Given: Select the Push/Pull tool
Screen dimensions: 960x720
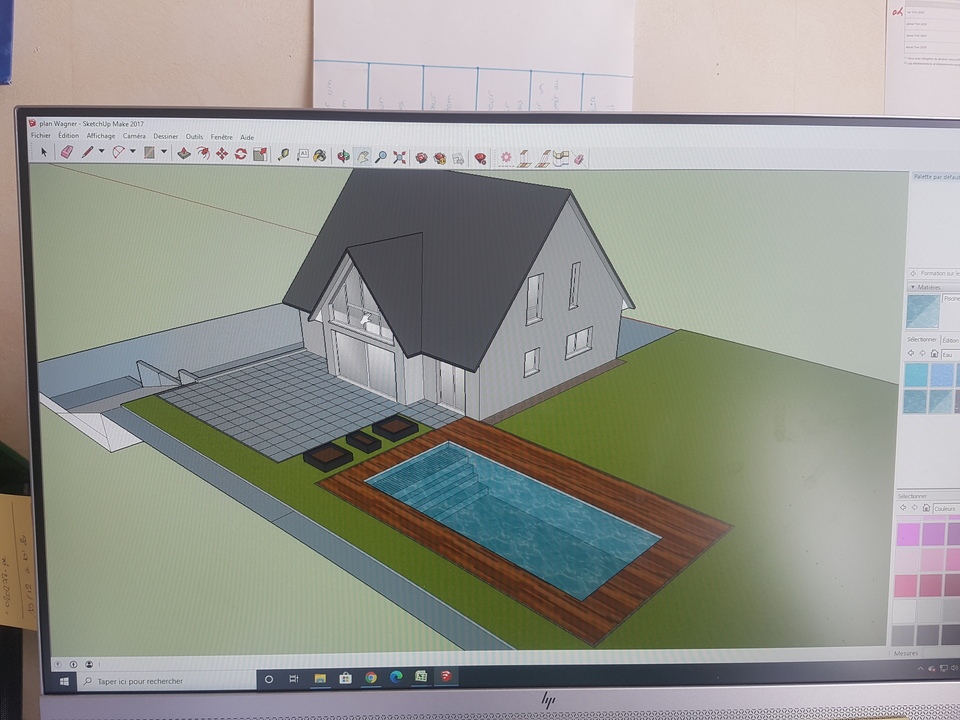Looking at the screenshot, I should pos(184,154).
